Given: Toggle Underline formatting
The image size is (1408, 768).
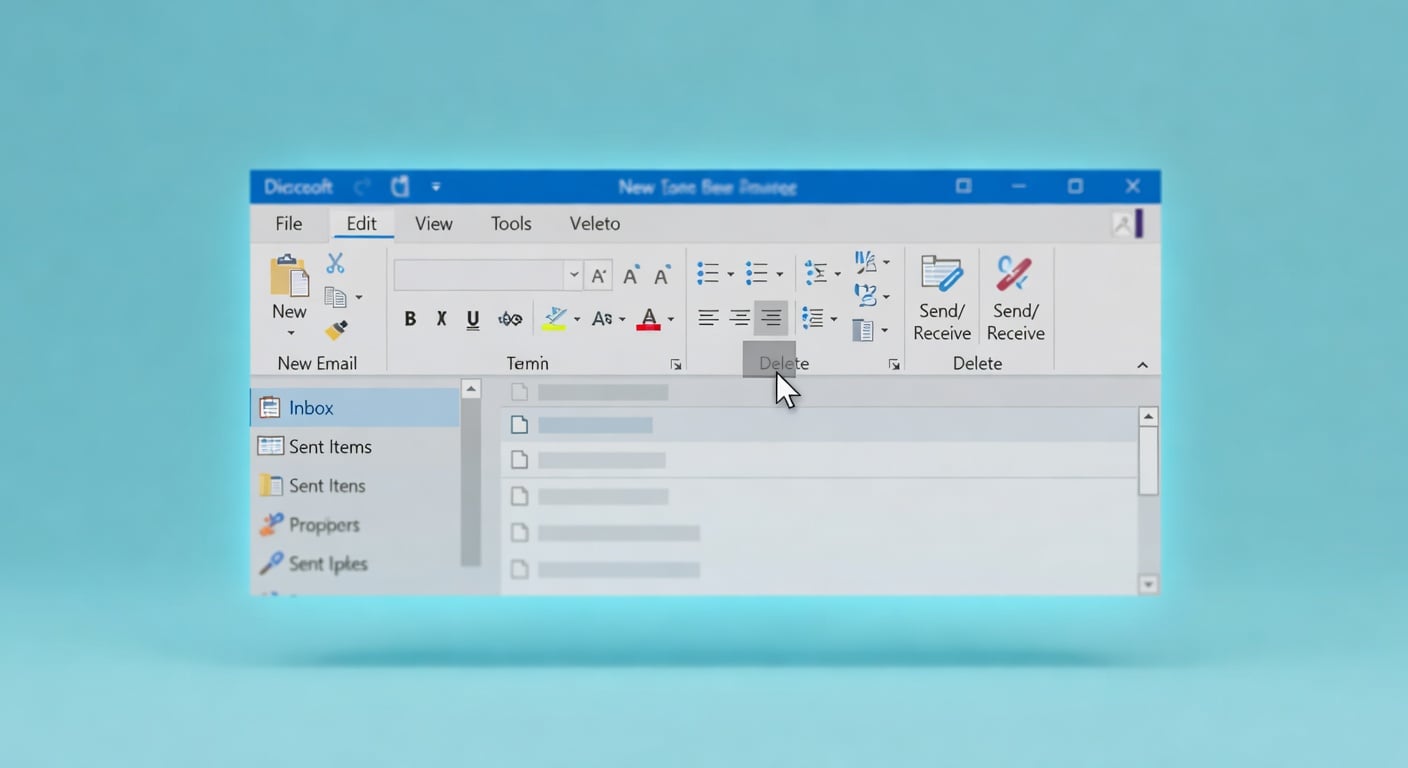Looking at the screenshot, I should point(473,319).
